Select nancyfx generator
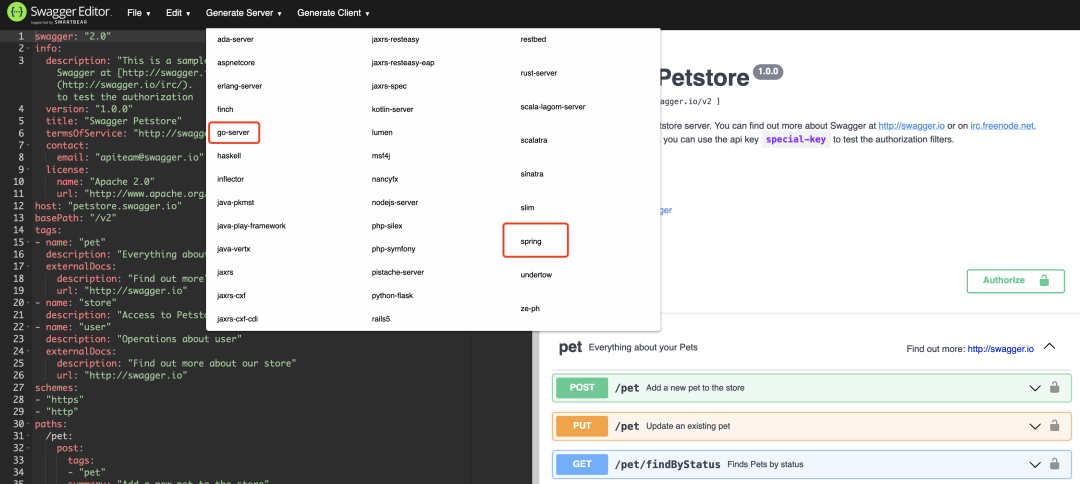1080x484 pixels. tap(384, 179)
